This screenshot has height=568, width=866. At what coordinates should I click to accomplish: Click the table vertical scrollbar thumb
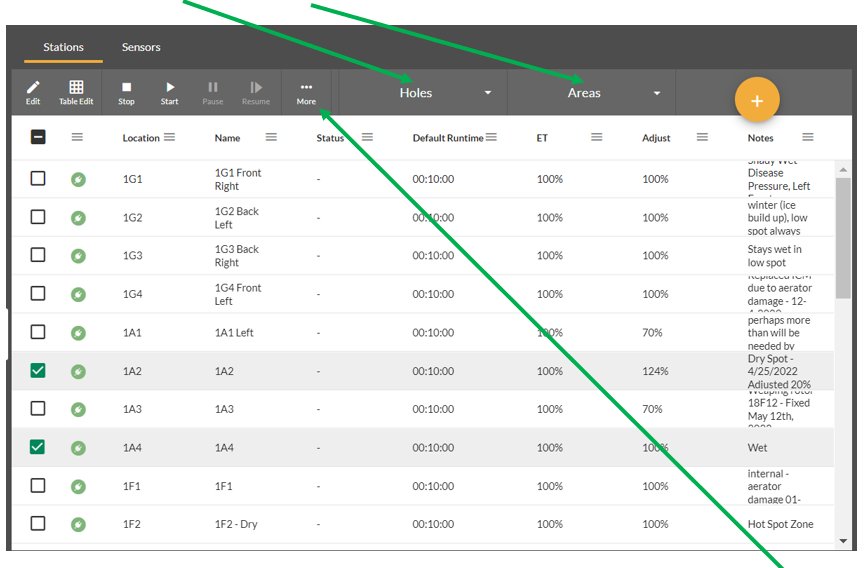click(843, 238)
